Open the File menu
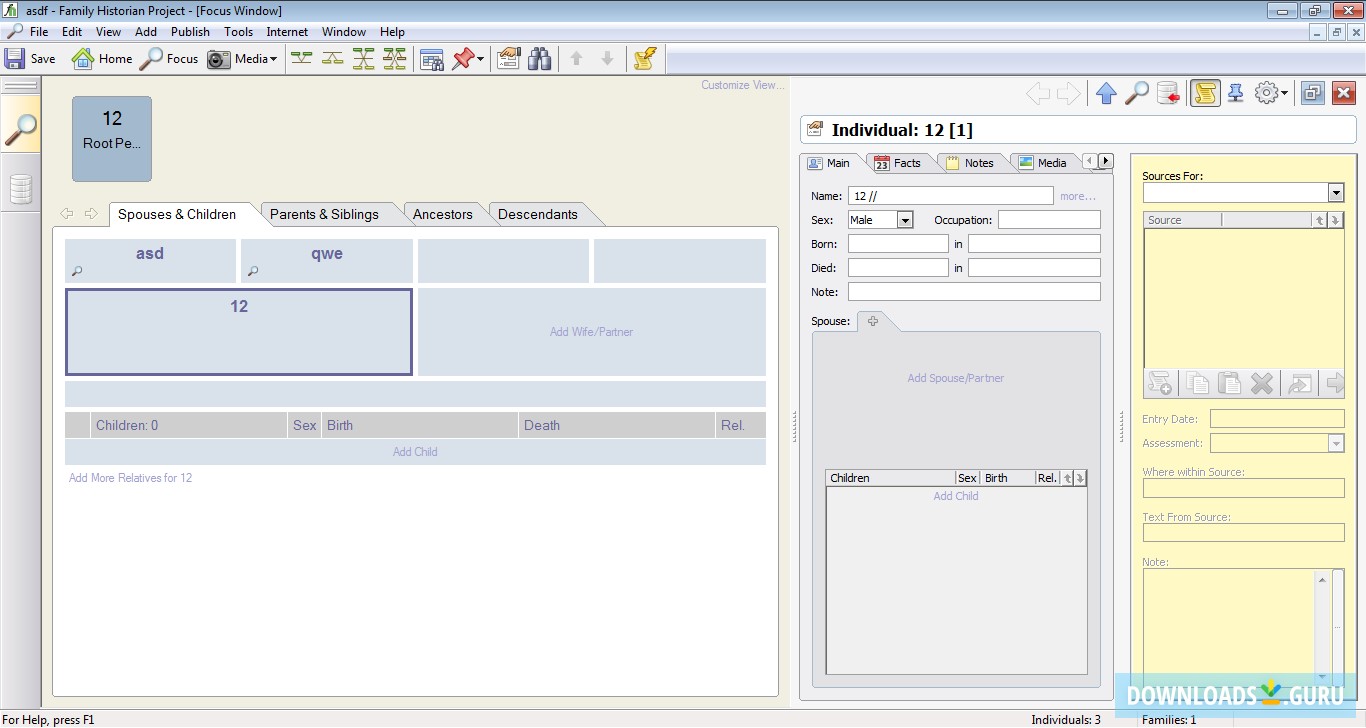The image size is (1366, 728). 39,32
